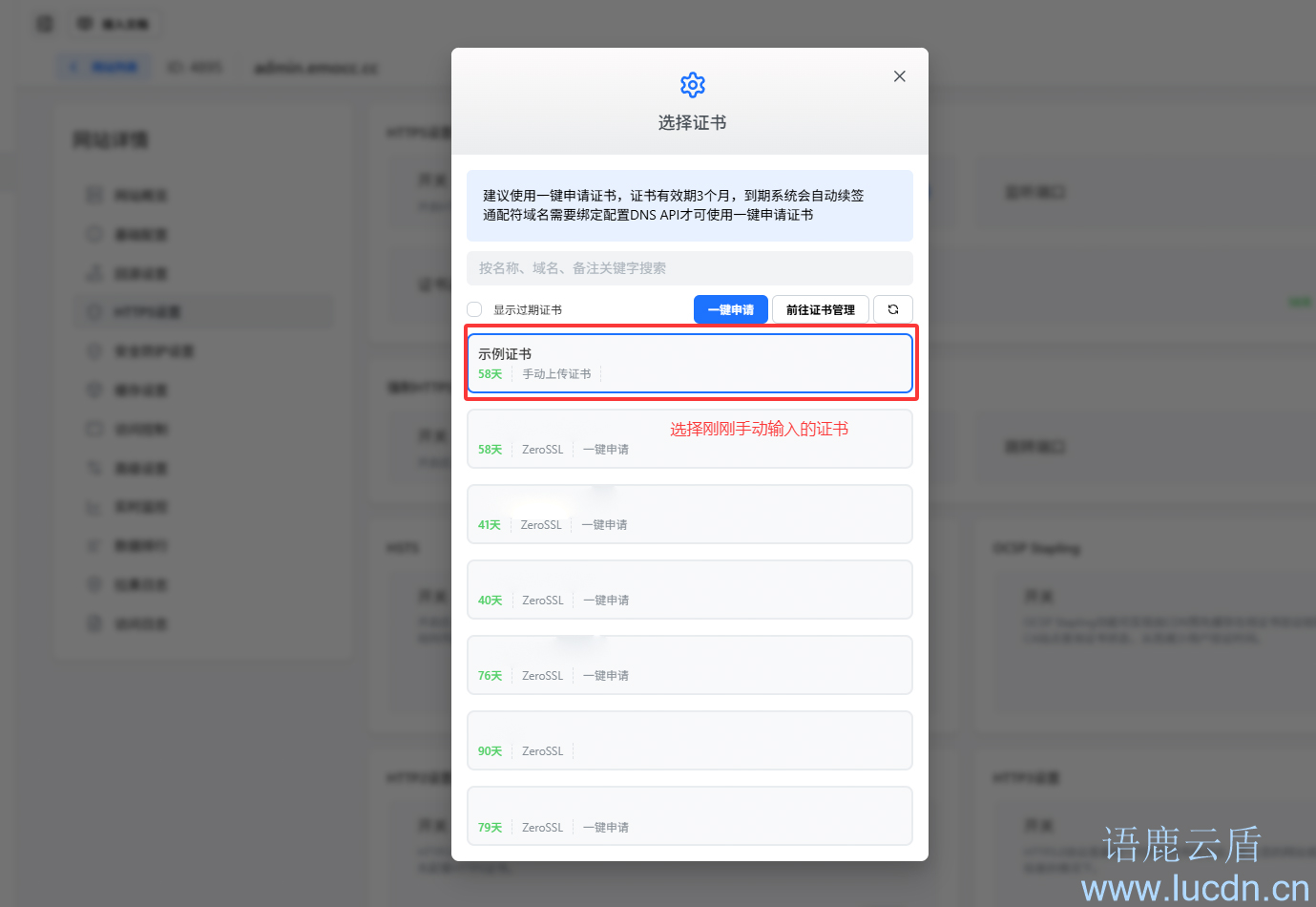Click the certificate search input field
1316x907 pixels.
[x=690, y=268]
